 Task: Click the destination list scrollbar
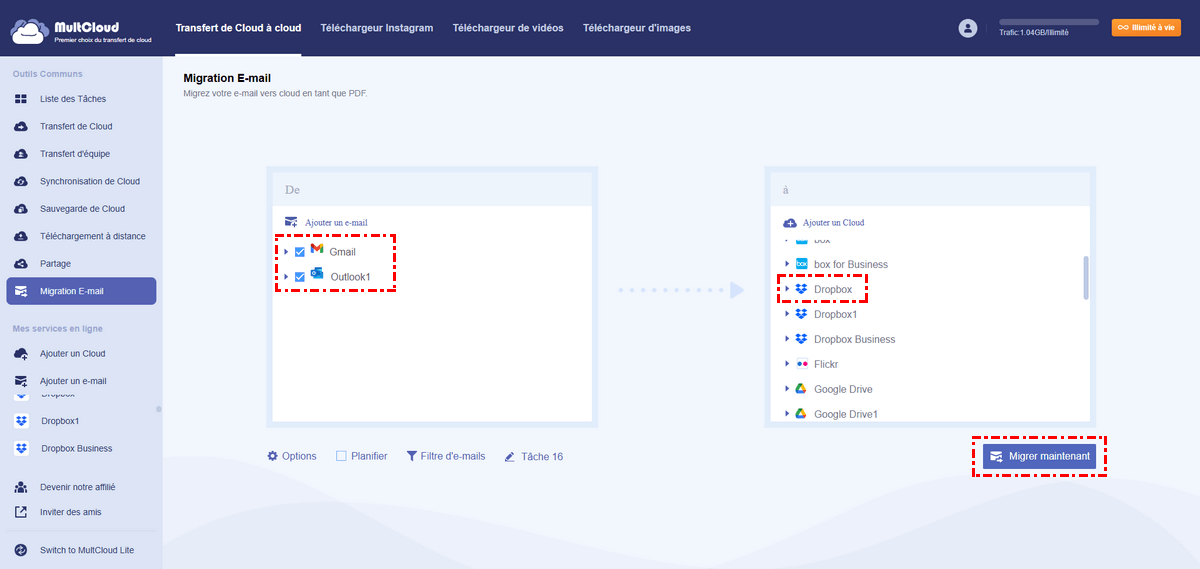click(1086, 277)
